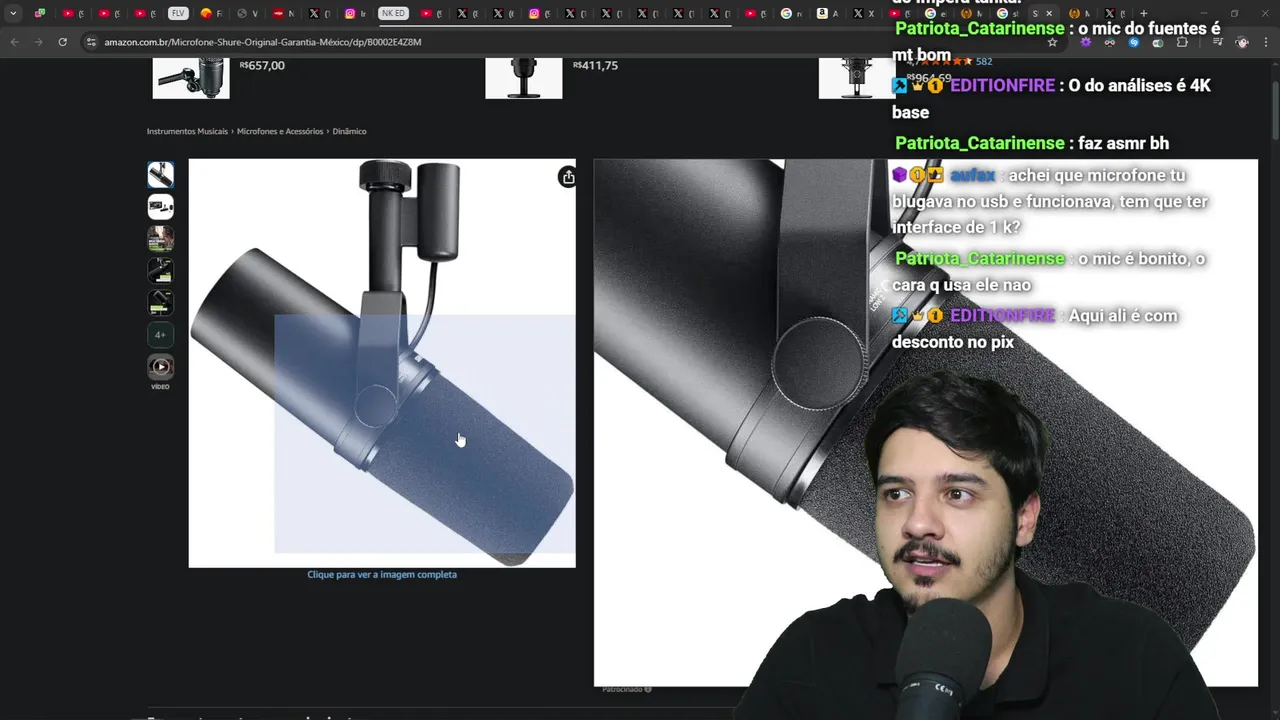
Task: Go back with the browser back arrow
Action: 14,42
